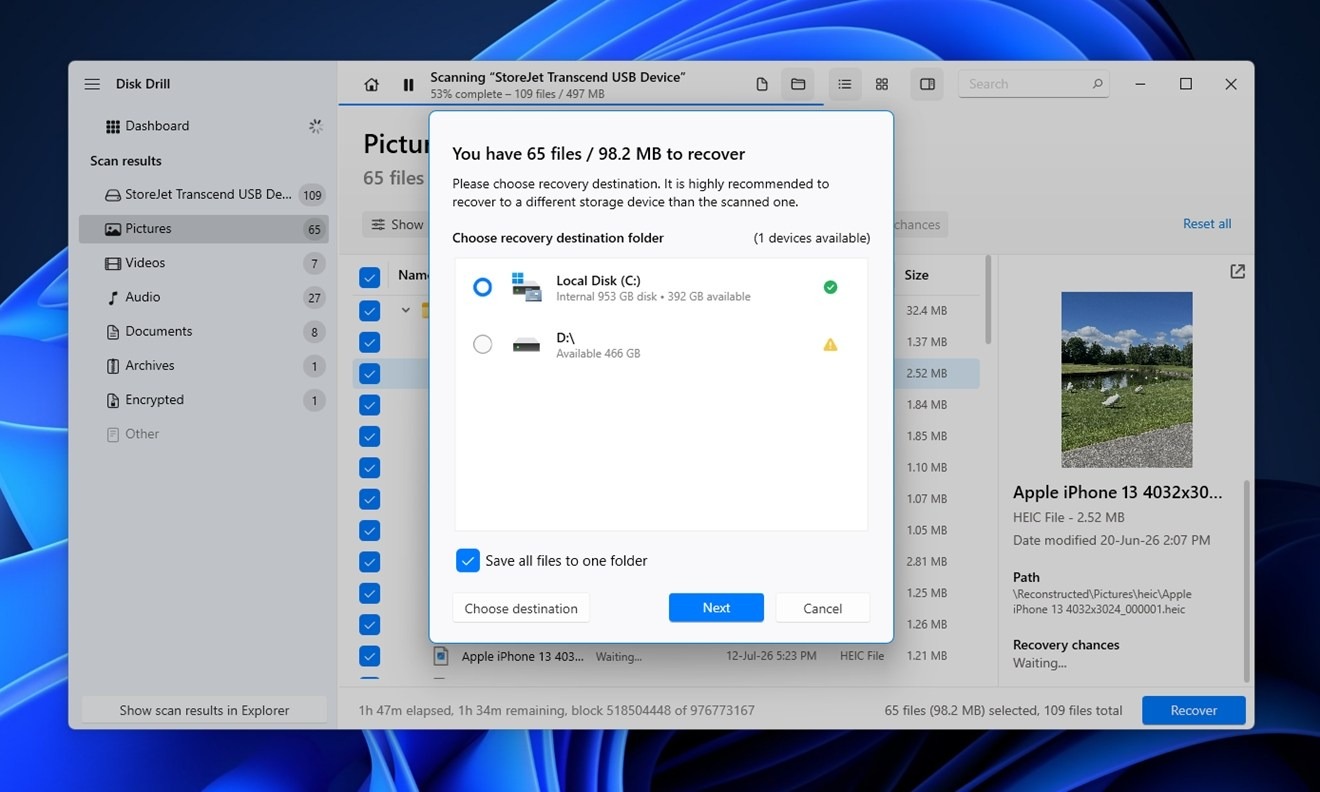Uncheck the checkbox on the highlighted 2.52 MB row
This screenshot has width=1320, height=792.
coord(369,373)
